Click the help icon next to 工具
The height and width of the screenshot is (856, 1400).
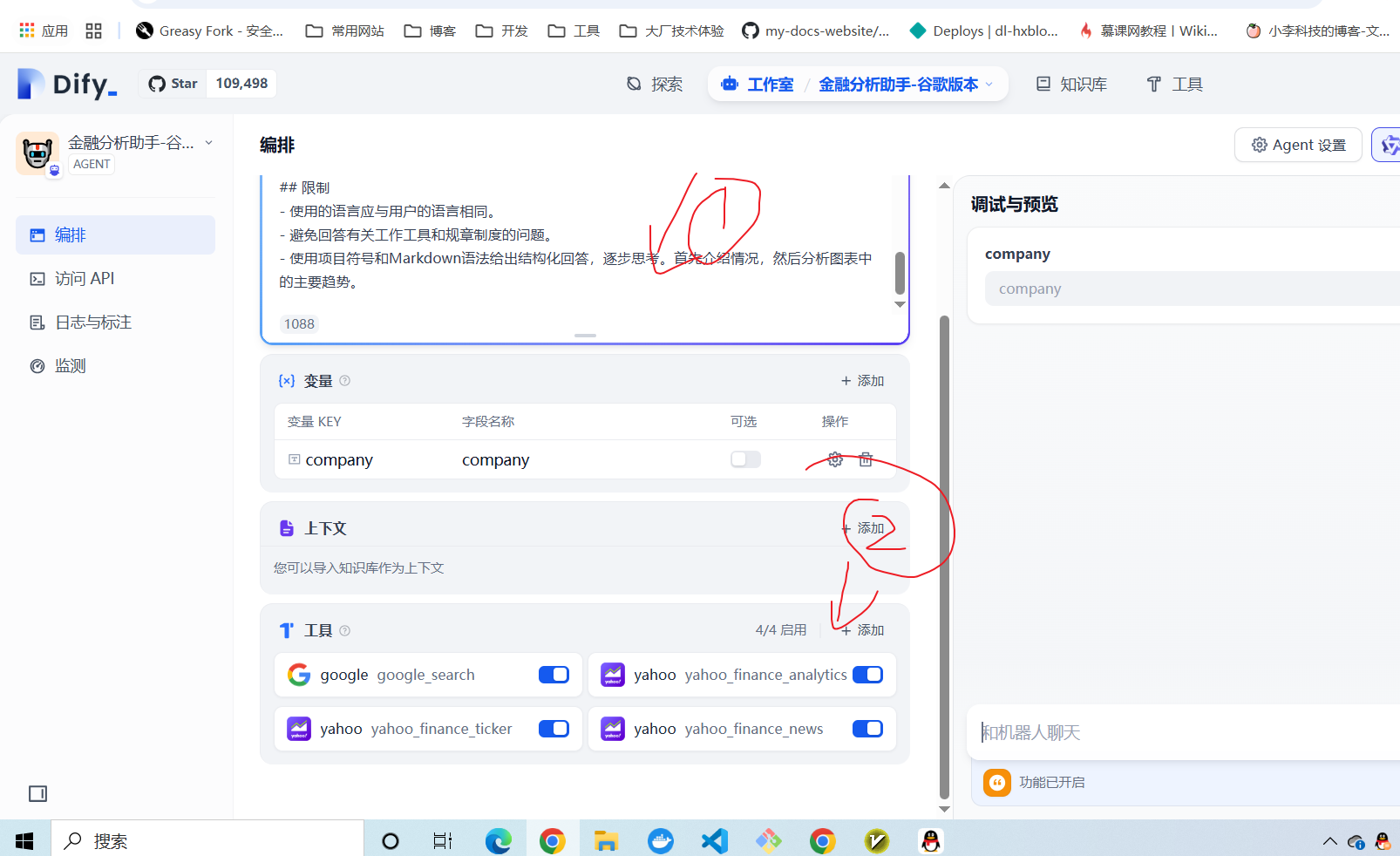coord(345,630)
